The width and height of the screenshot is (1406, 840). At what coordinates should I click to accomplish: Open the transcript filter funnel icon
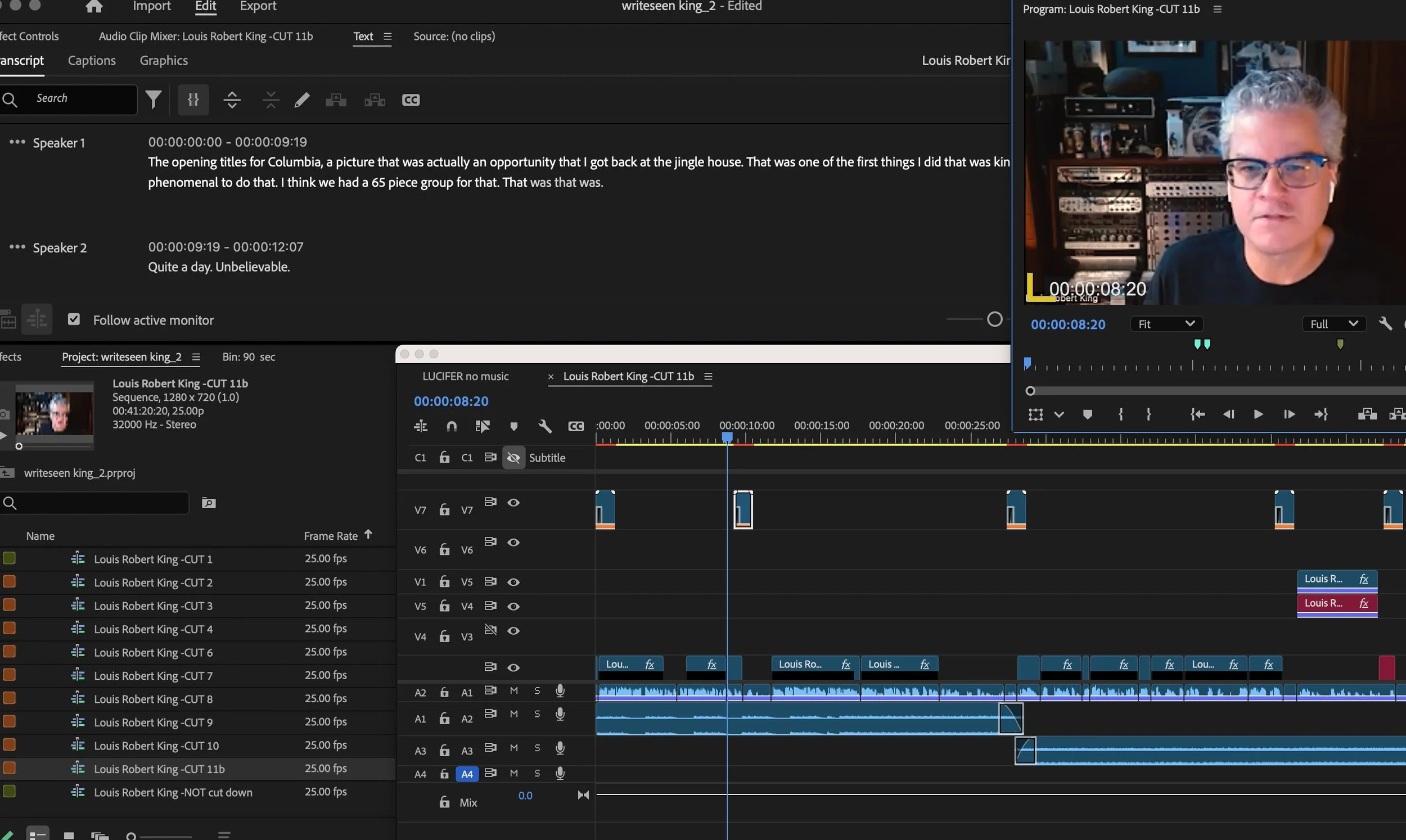[x=154, y=100]
